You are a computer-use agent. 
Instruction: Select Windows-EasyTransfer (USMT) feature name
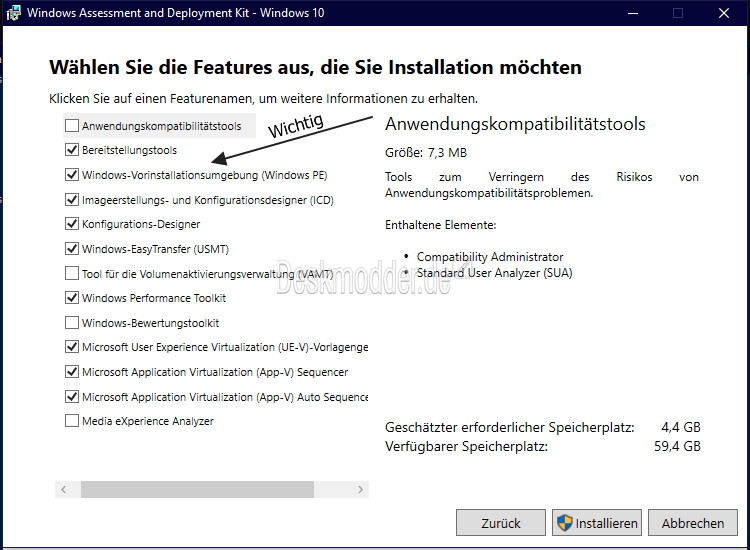(155, 249)
